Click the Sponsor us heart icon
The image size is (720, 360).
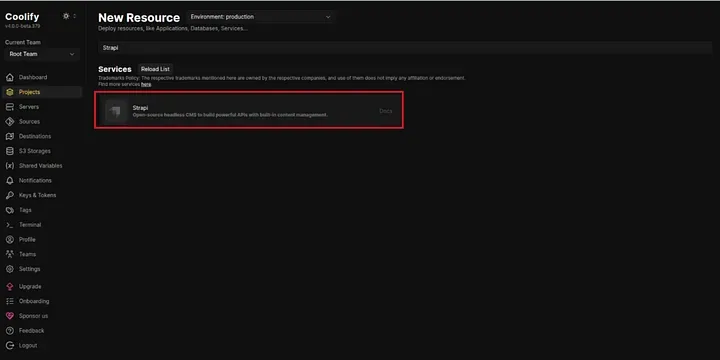pyautogui.click(x=10, y=316)
